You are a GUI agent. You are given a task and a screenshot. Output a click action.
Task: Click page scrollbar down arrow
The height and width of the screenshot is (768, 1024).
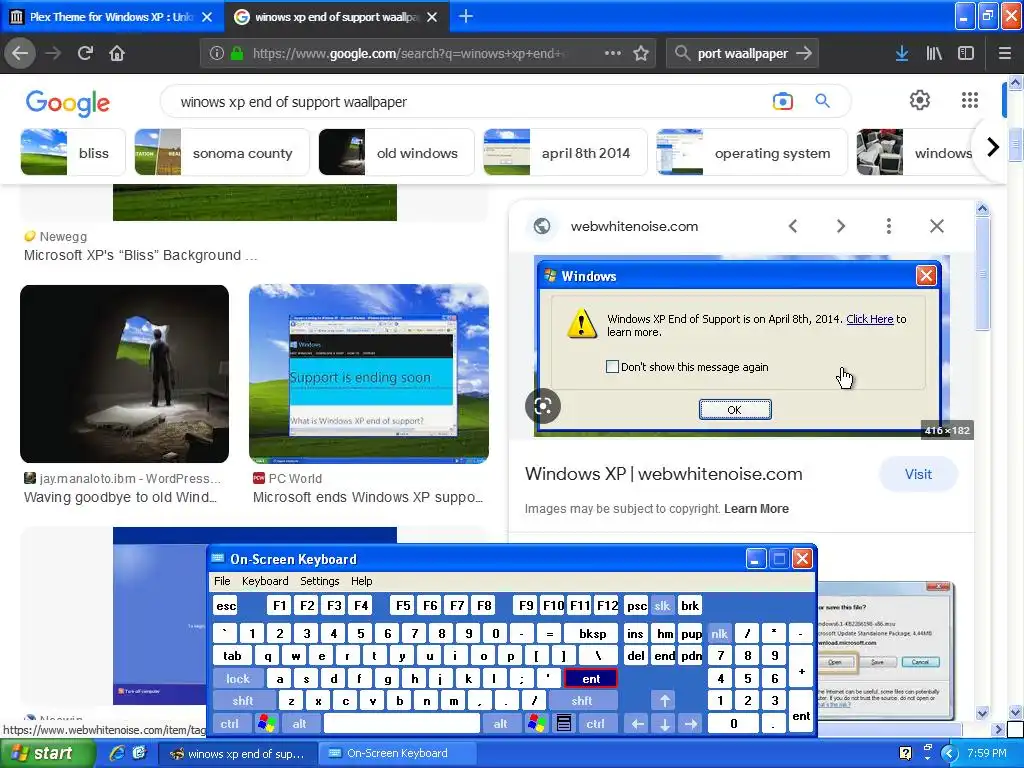[1015, 712]
